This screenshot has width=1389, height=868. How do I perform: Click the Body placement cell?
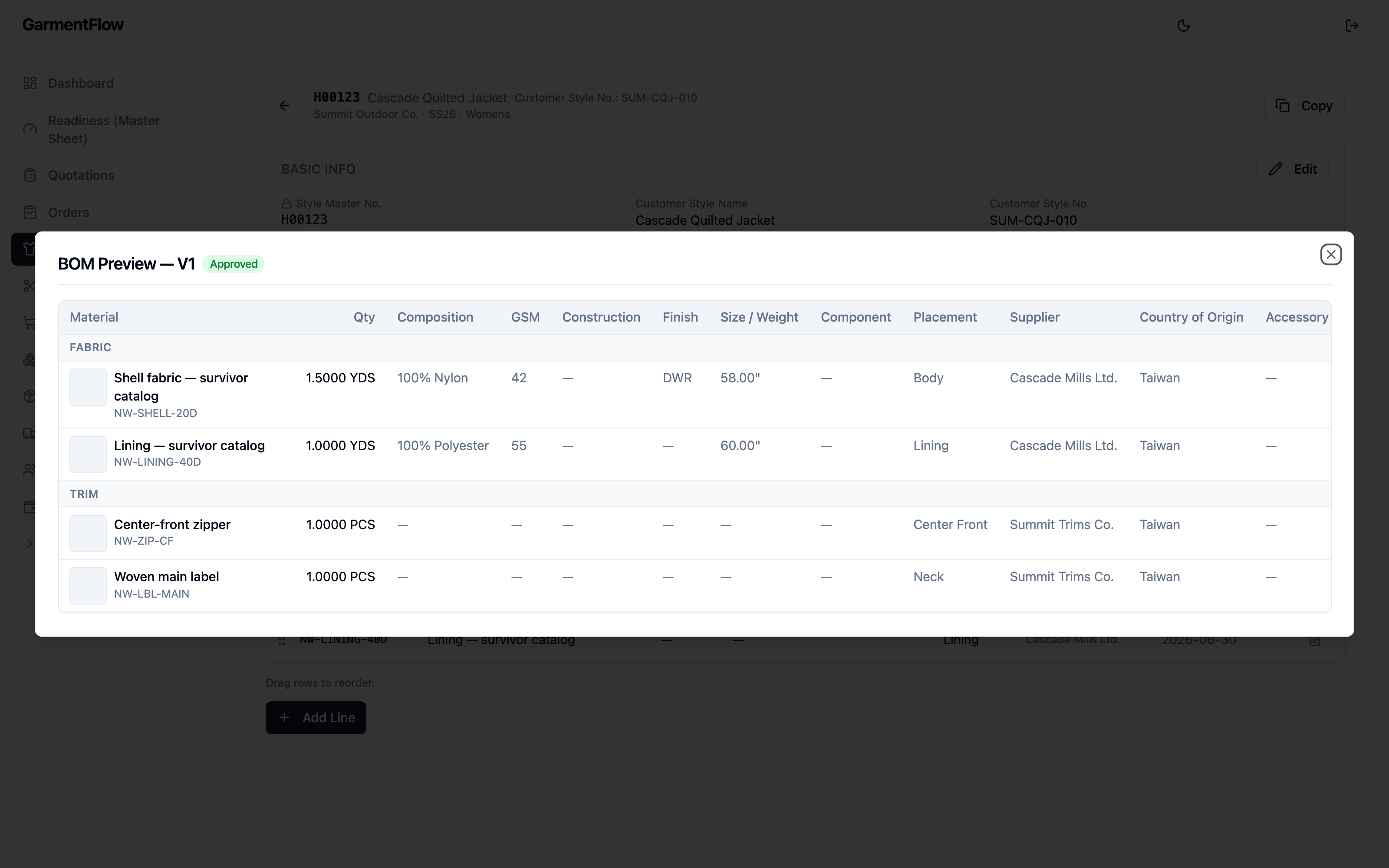coord(928,378)
